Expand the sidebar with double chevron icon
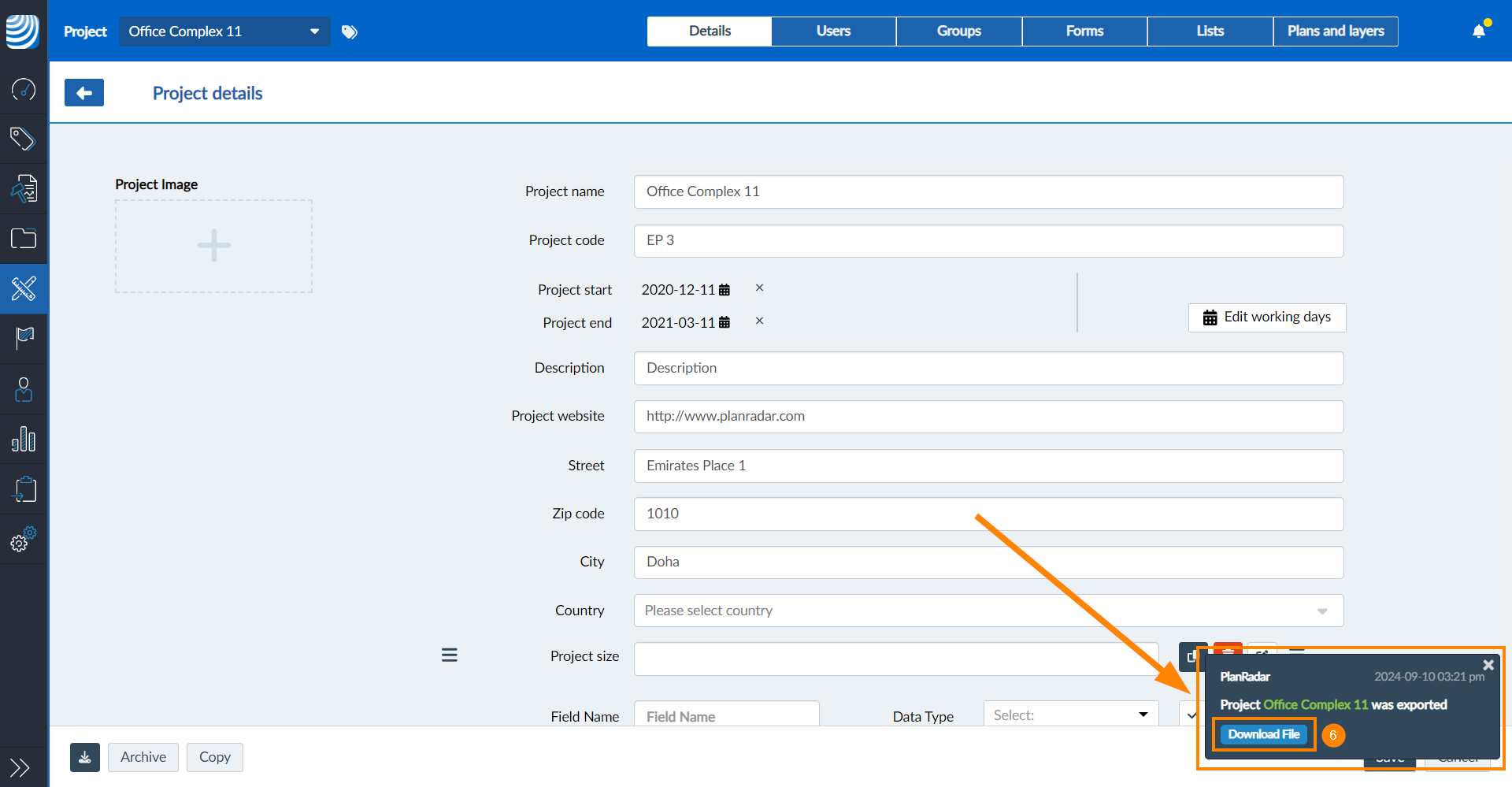The image size is (1512, 787). click(x=20, y=767)
